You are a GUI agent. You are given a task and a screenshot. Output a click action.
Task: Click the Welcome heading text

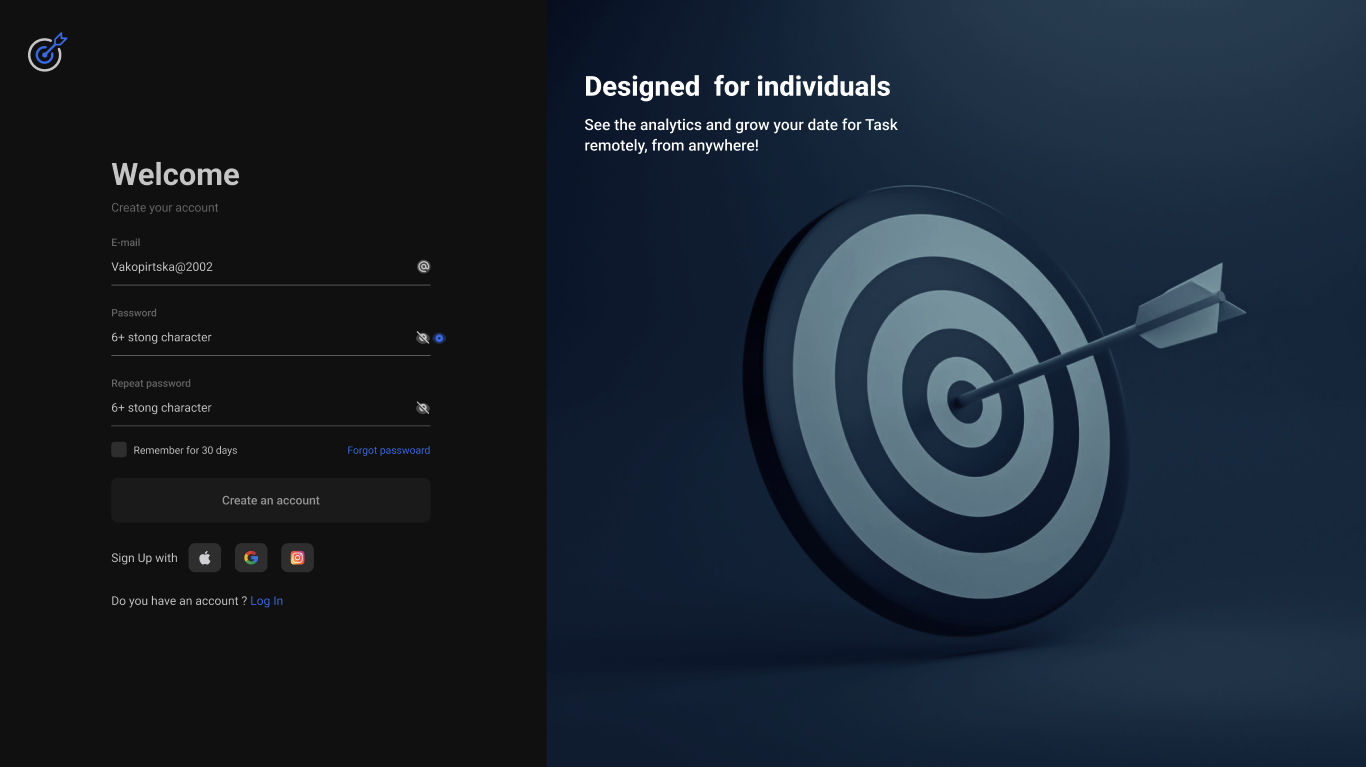tap(175, 175)
